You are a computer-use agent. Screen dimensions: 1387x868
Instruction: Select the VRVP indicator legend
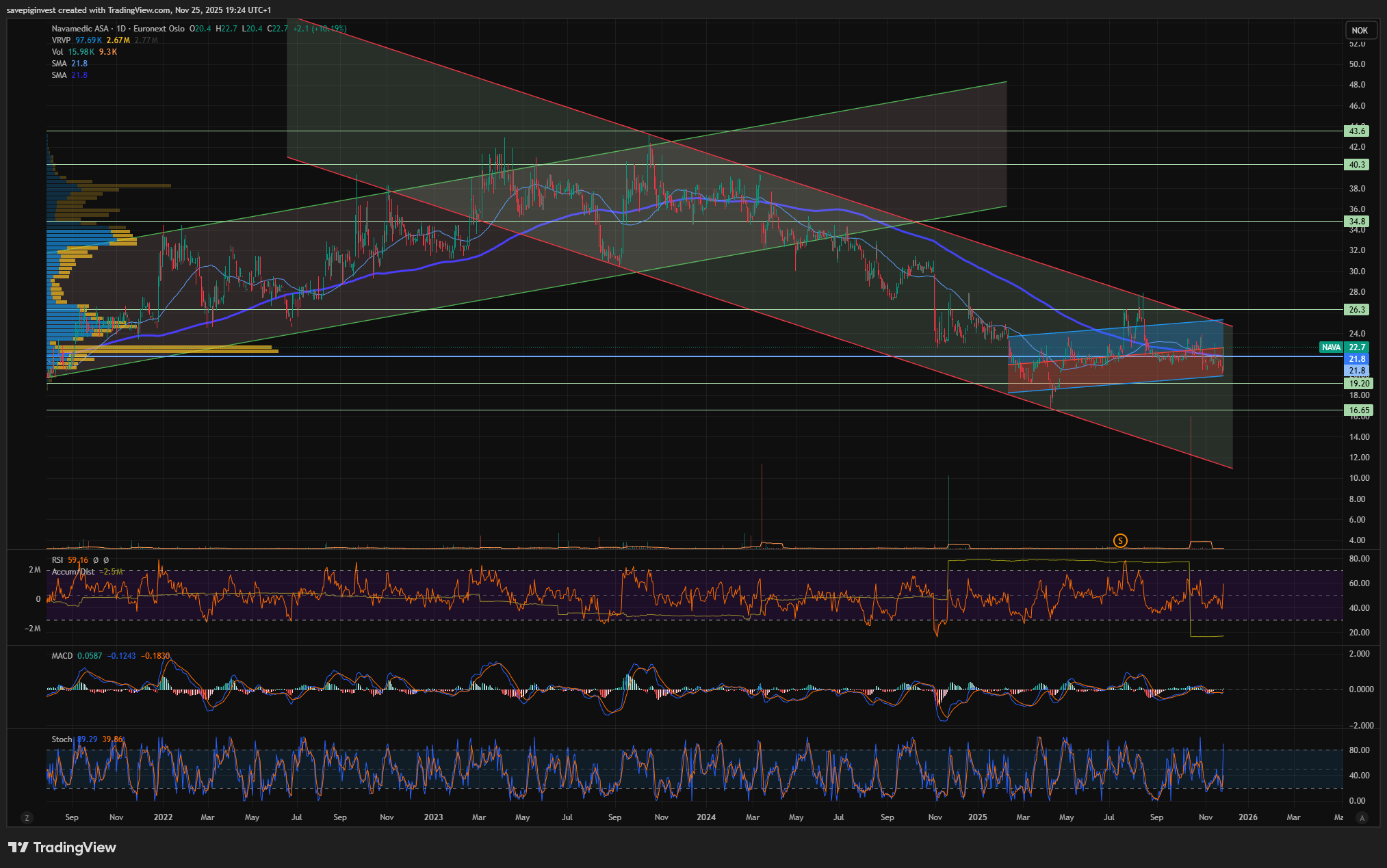(x=61, y=40)
